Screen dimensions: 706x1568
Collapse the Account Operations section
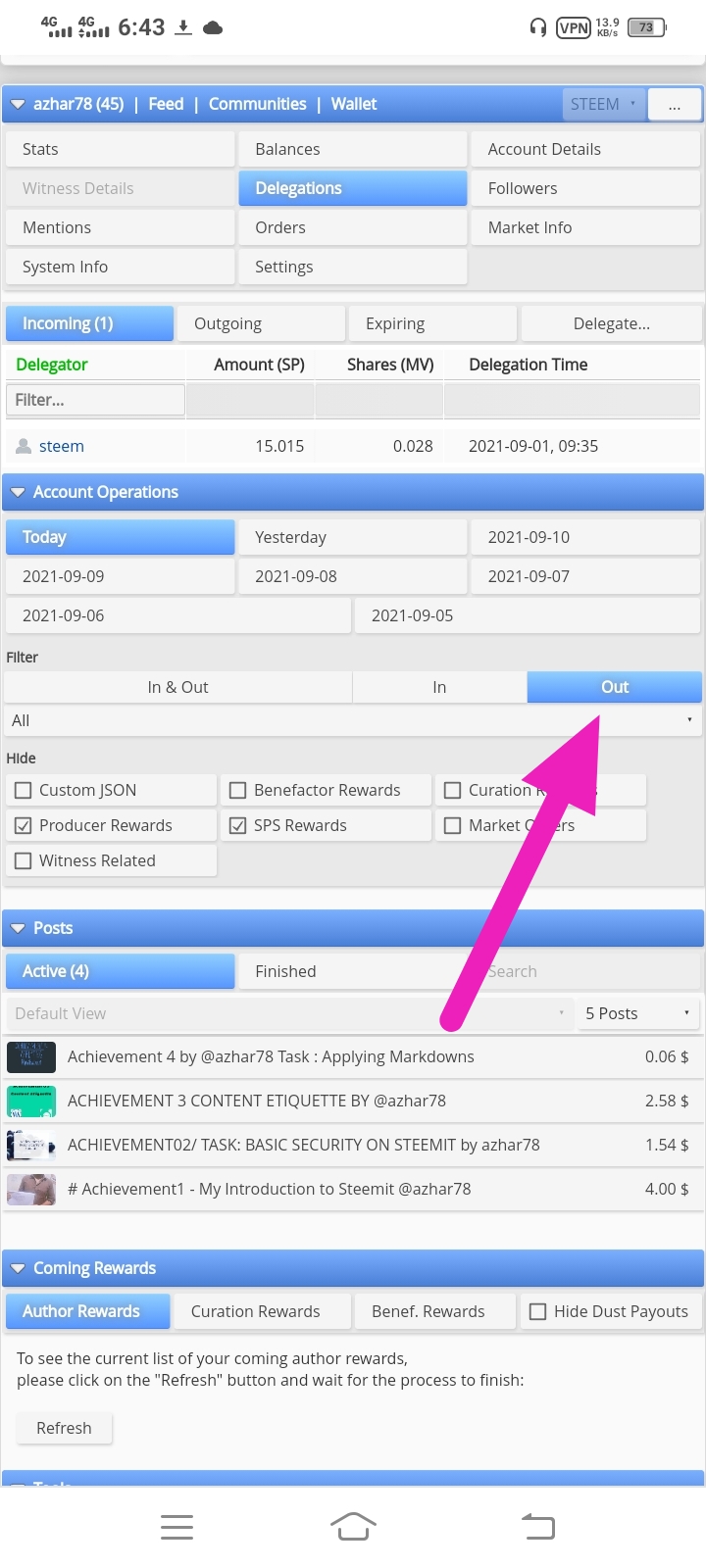coord(18,492)
